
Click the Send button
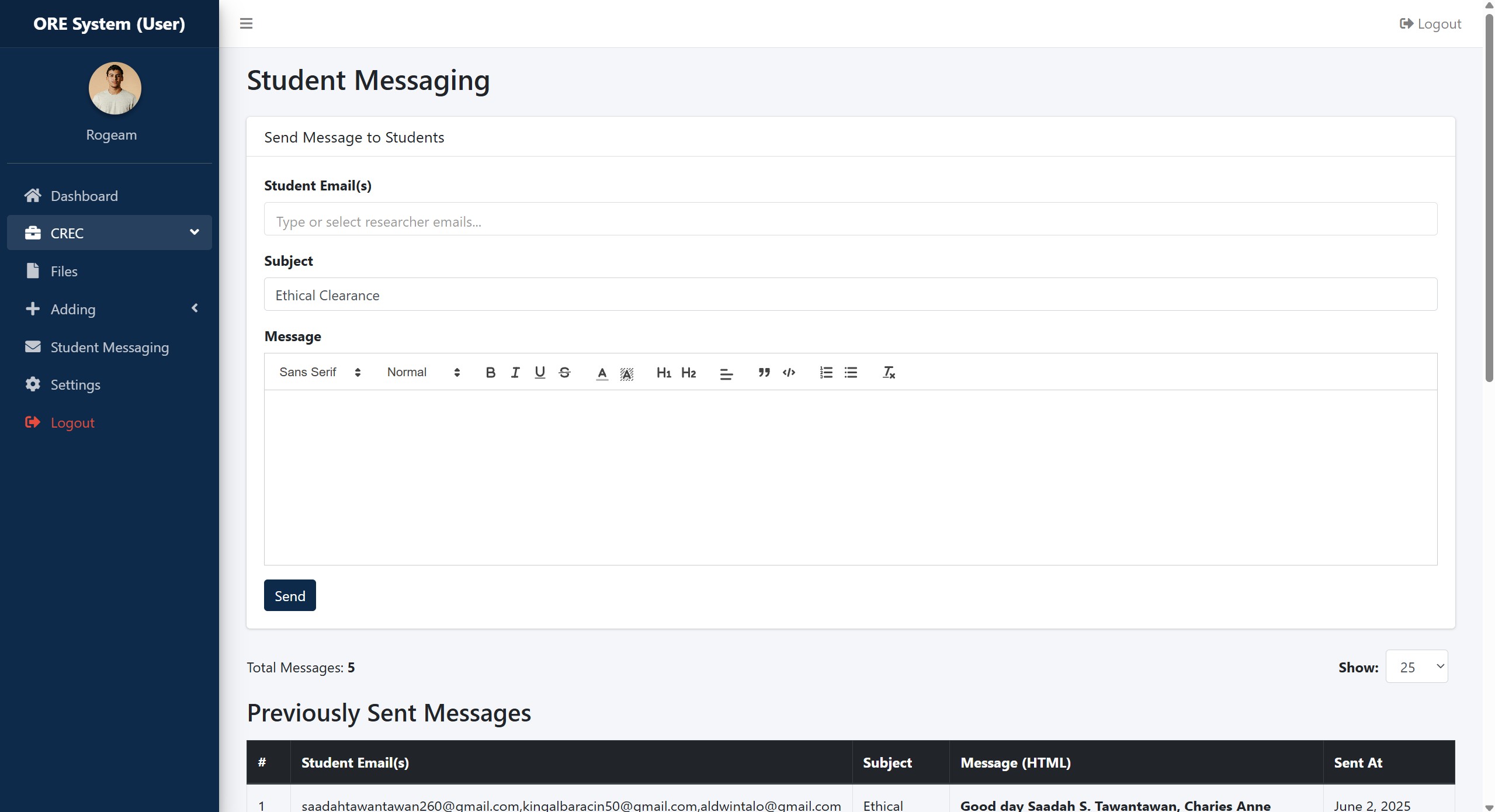[290, 595]
